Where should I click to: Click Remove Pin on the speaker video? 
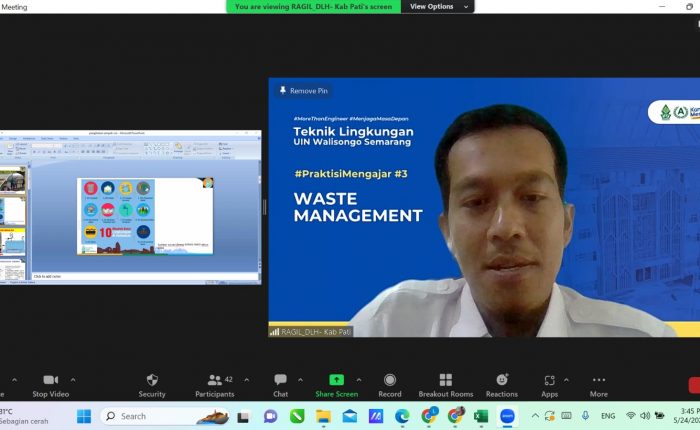pyautogui.click(x=303, y=91)
